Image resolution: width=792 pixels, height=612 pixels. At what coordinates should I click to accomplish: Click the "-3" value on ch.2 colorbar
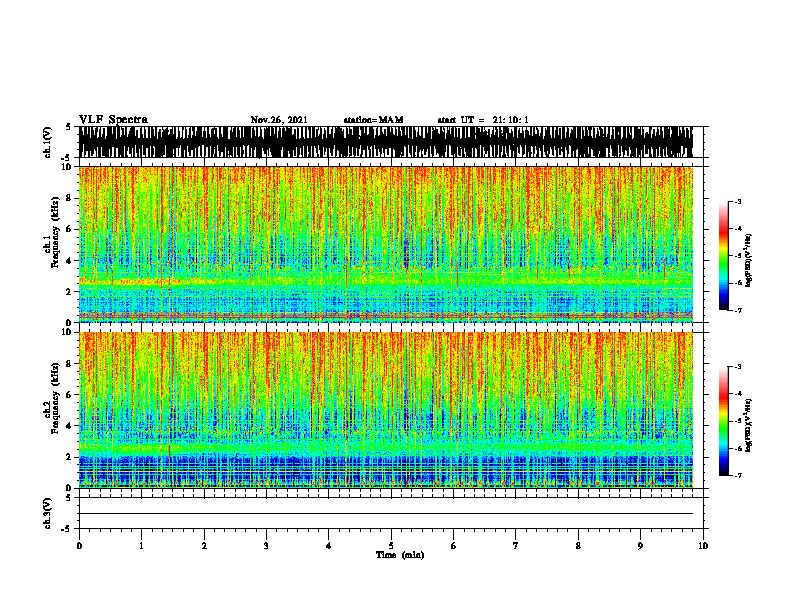click(x=738, y=366)
